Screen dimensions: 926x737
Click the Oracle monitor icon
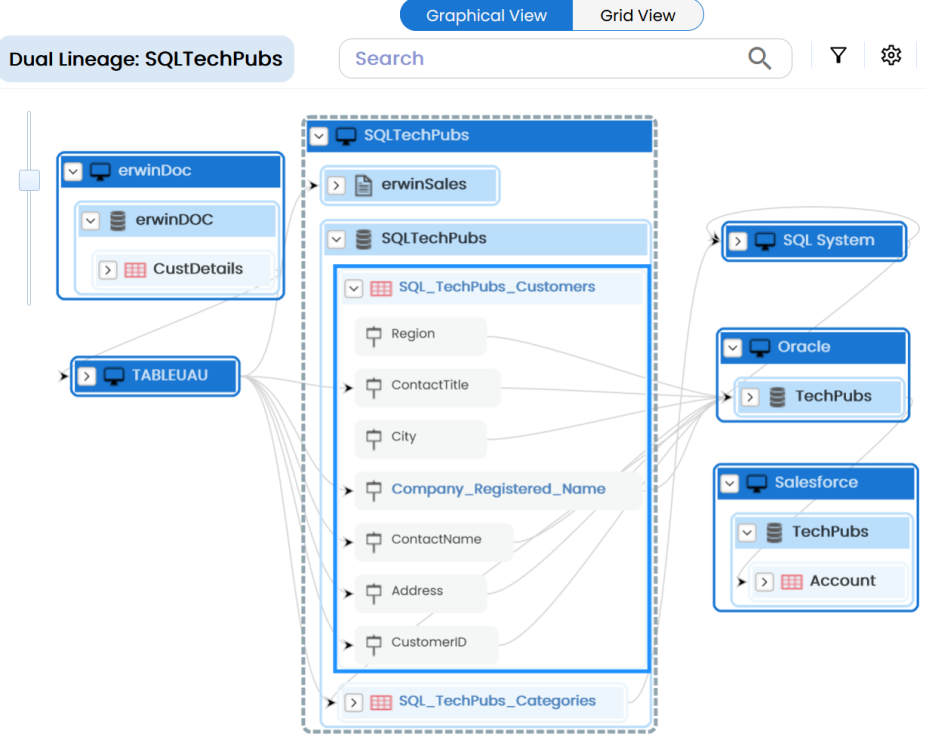[x=760, y=348]
